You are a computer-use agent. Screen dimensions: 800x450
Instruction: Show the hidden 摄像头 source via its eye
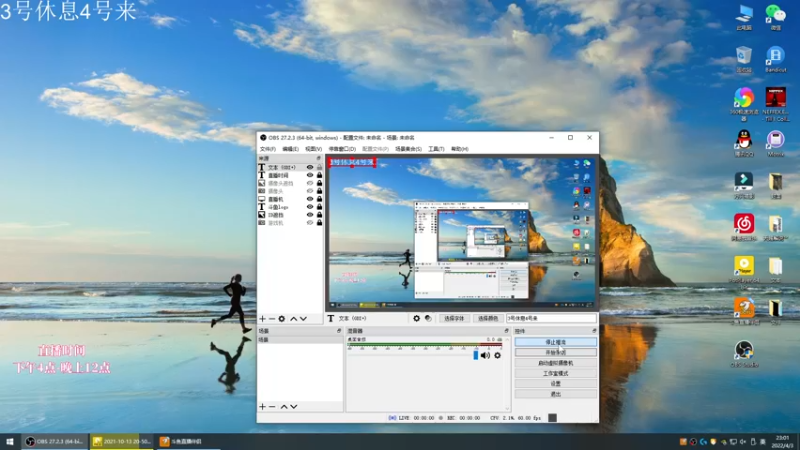(x=310, y=191)
